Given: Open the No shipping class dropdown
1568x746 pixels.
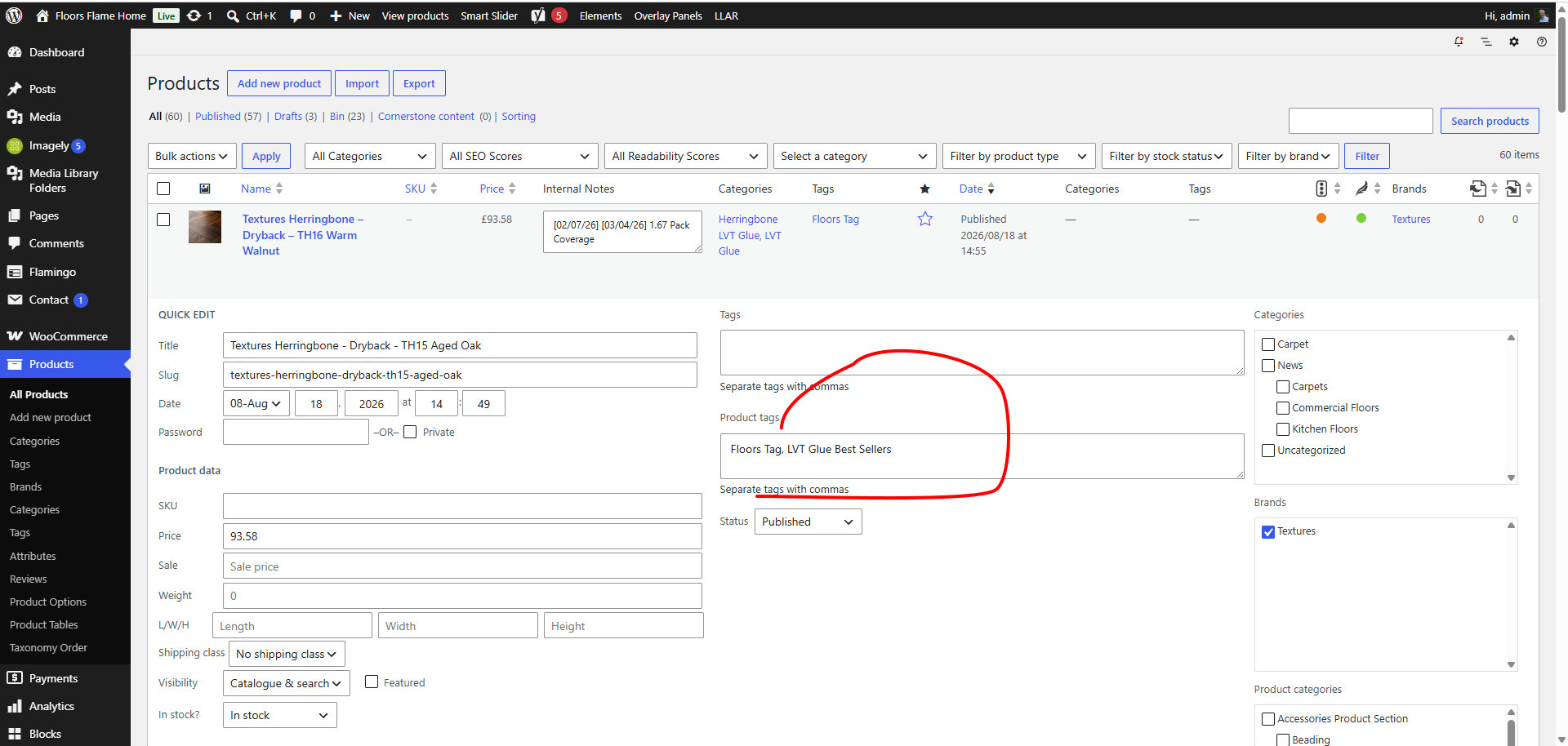Looking at the screenshot, I should point(287,654).
